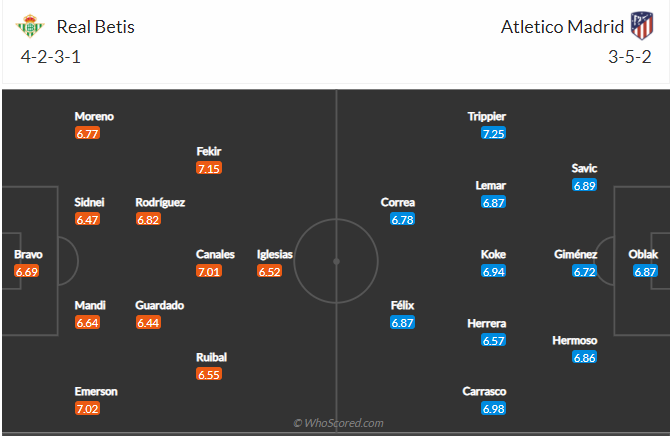The image size is (670, 436).
Task: Select Moreno at left back
Action: click(94, 116)
